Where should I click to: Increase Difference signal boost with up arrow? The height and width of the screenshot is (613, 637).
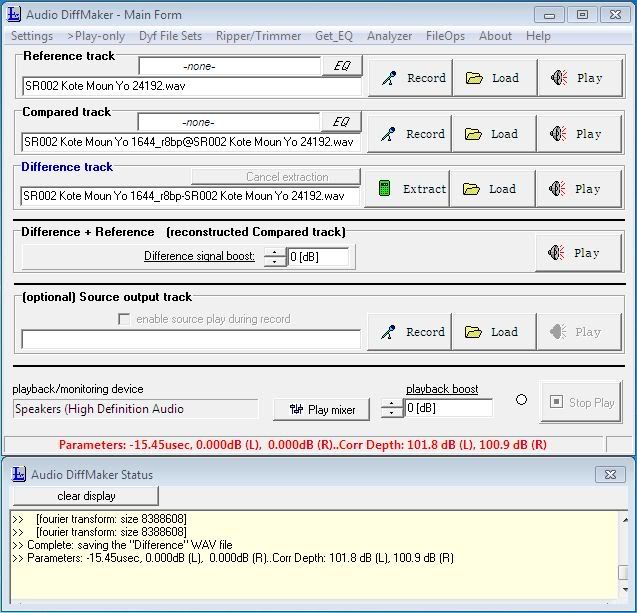tap(275, 252)
